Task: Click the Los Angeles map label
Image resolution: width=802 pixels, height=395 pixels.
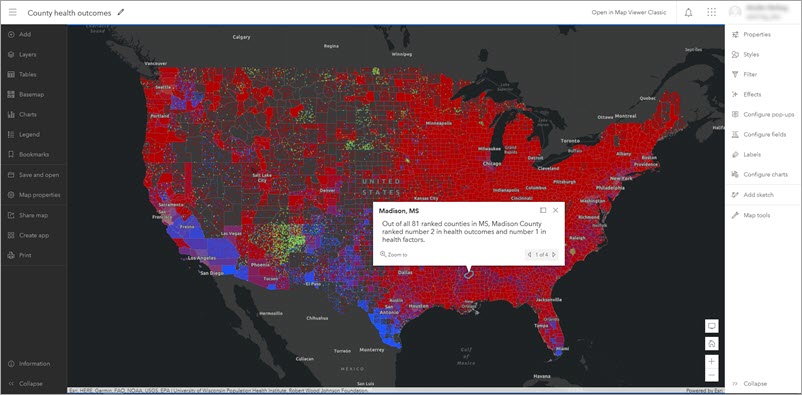Action: [x=202, y=258]
